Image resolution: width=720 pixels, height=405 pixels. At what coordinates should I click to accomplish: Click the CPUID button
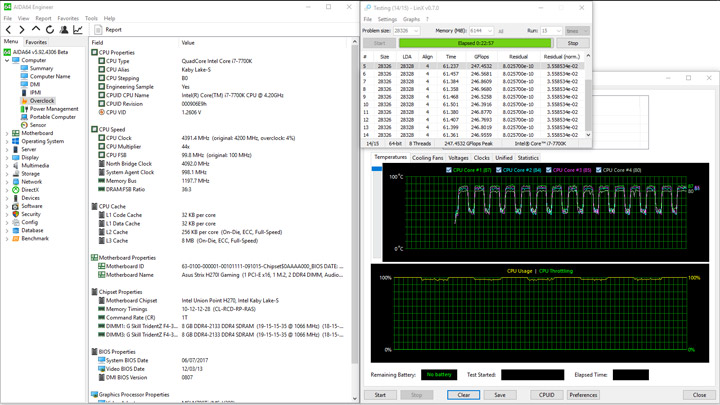click(546, 395)
